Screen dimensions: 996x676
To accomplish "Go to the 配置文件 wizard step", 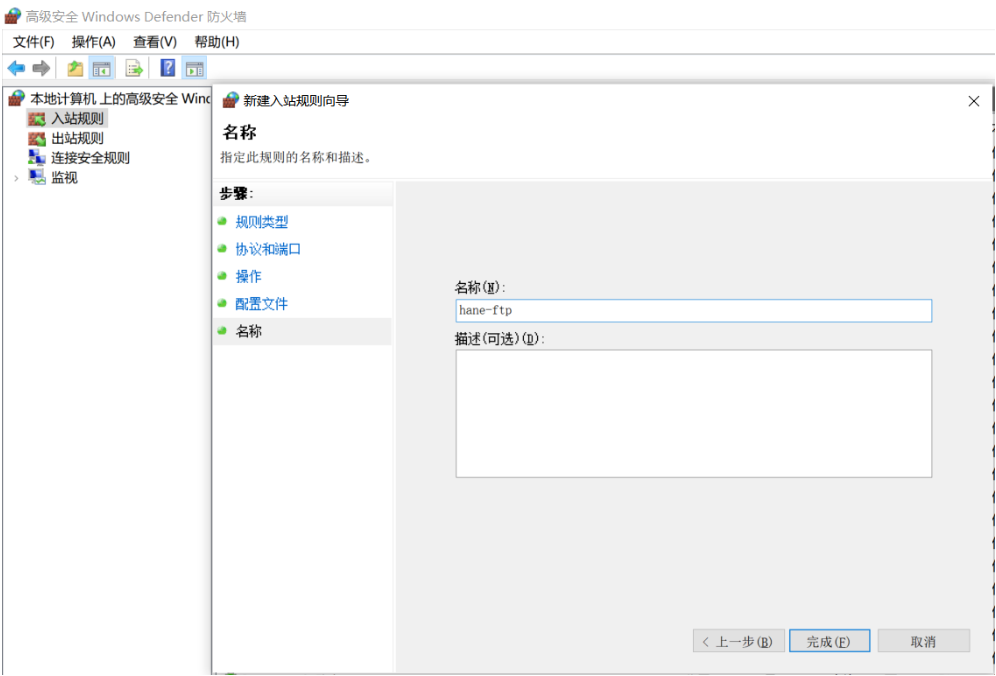I will coord(262,304).
